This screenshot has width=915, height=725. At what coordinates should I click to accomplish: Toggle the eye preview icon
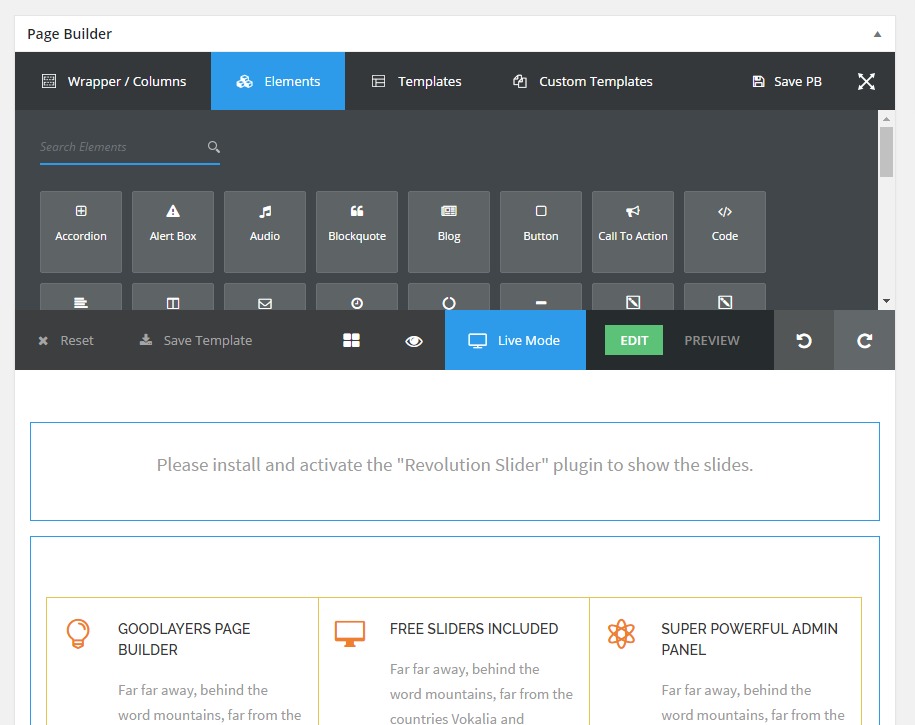(x=414, y=341)
